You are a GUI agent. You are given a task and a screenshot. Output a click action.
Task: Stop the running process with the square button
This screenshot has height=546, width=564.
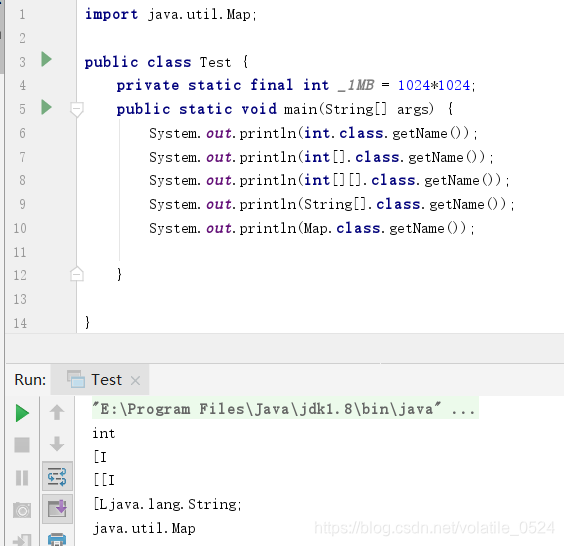tap(22, 445)
